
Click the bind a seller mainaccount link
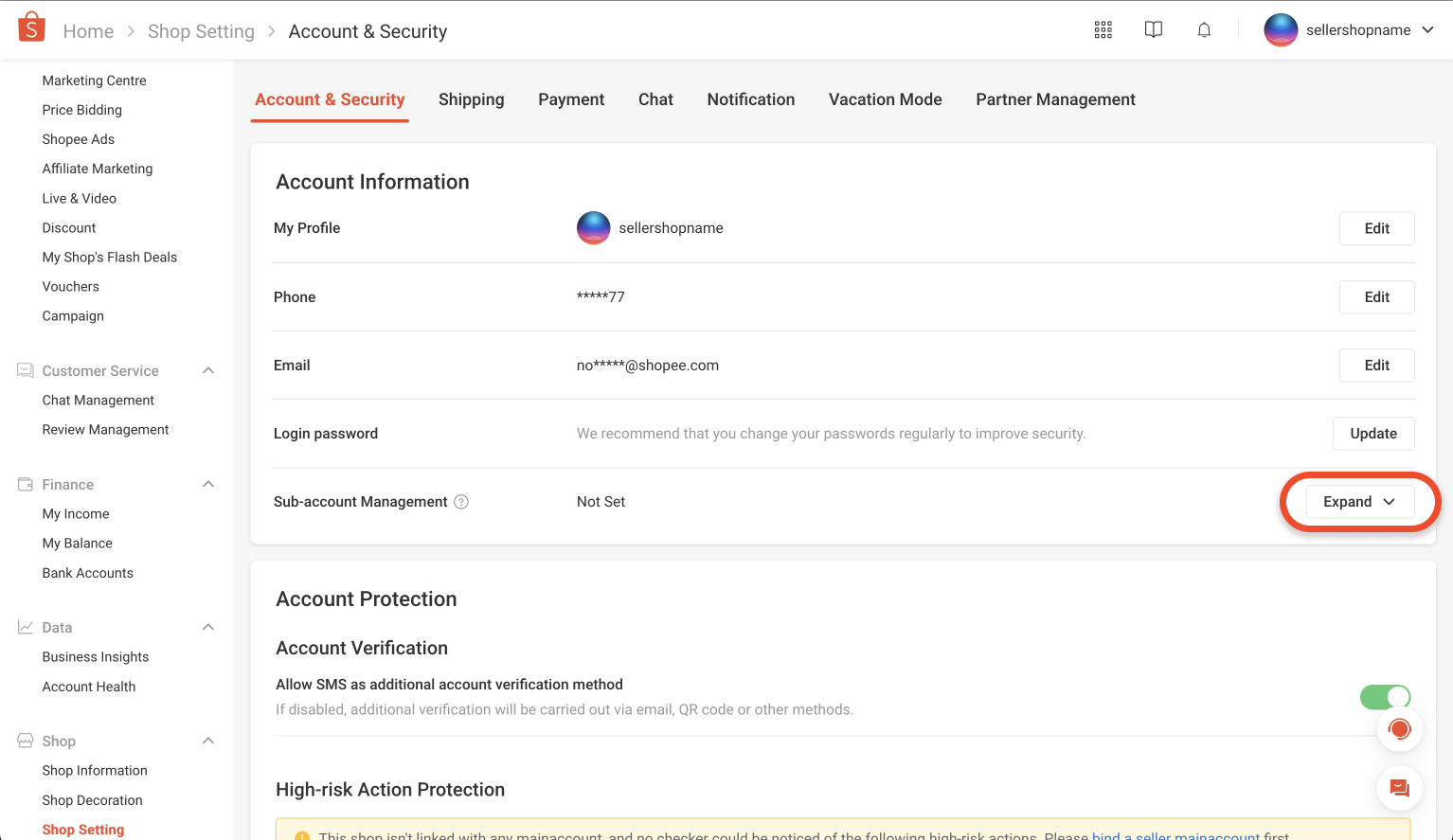pos(1175,834)
